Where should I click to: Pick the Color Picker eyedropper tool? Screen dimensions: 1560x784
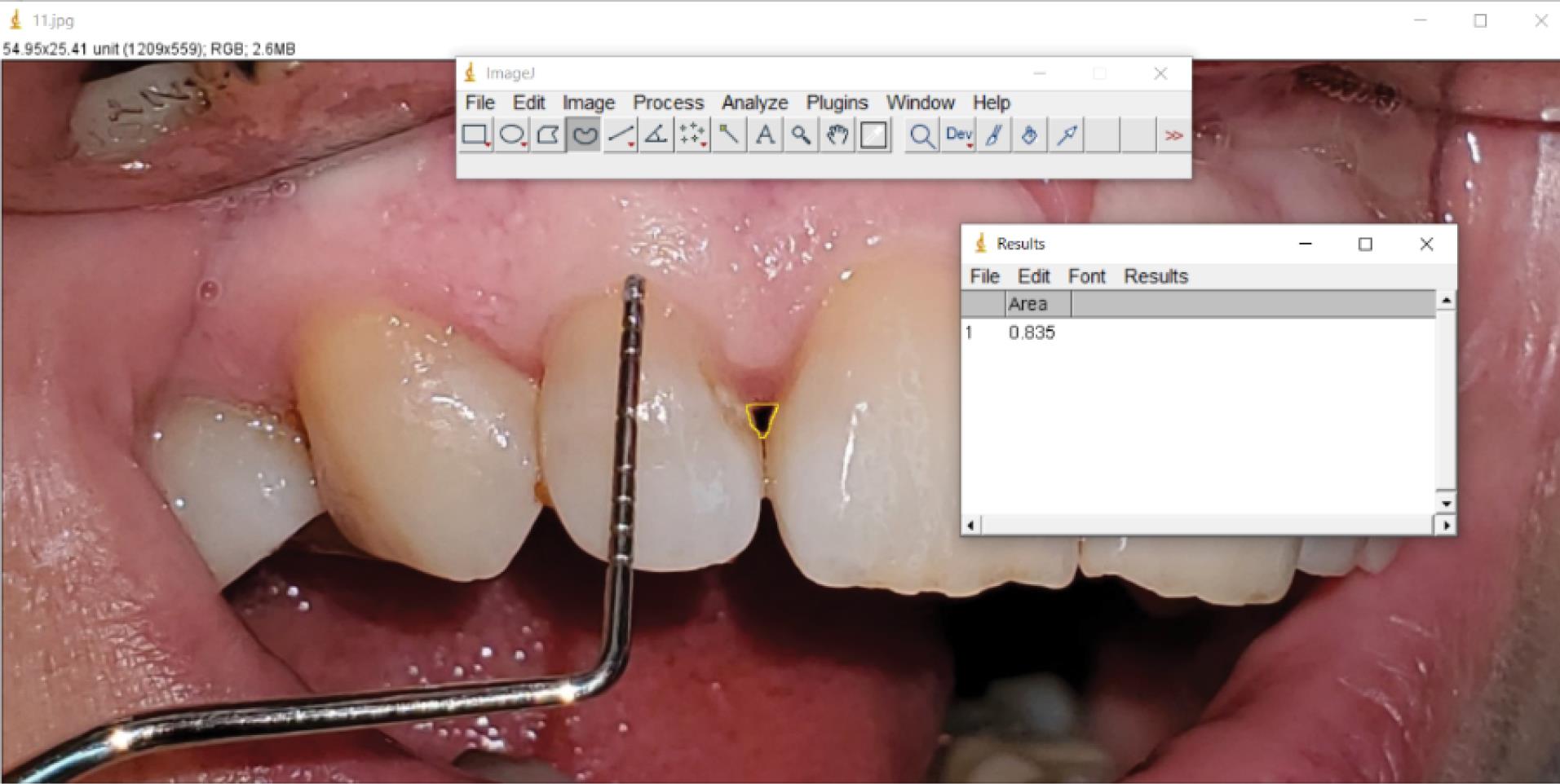[1067, 135]
